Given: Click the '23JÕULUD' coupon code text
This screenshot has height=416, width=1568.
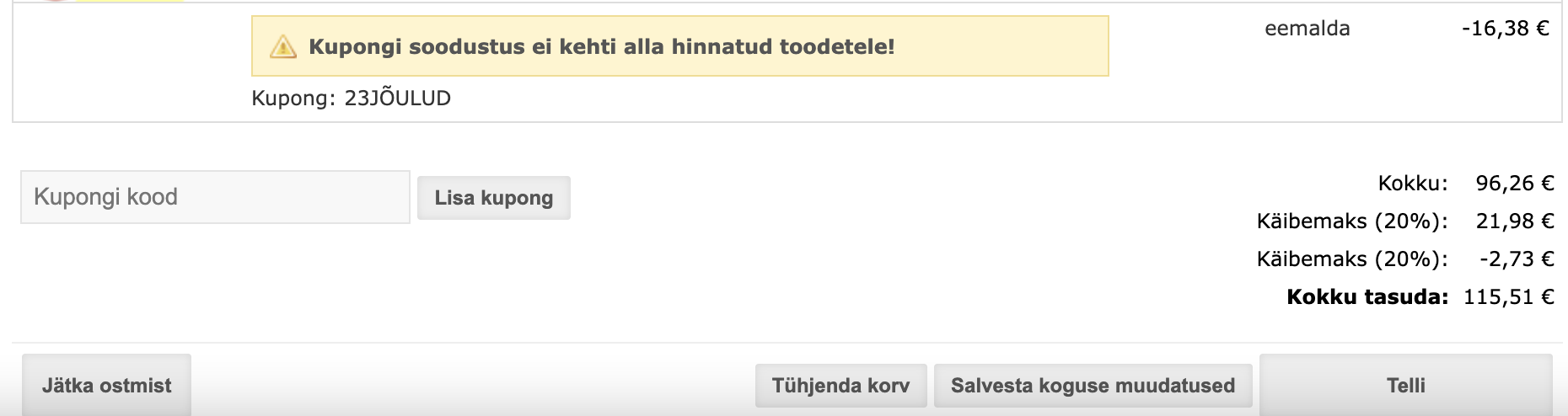Looking at the screenshot, I should point(398,99).
